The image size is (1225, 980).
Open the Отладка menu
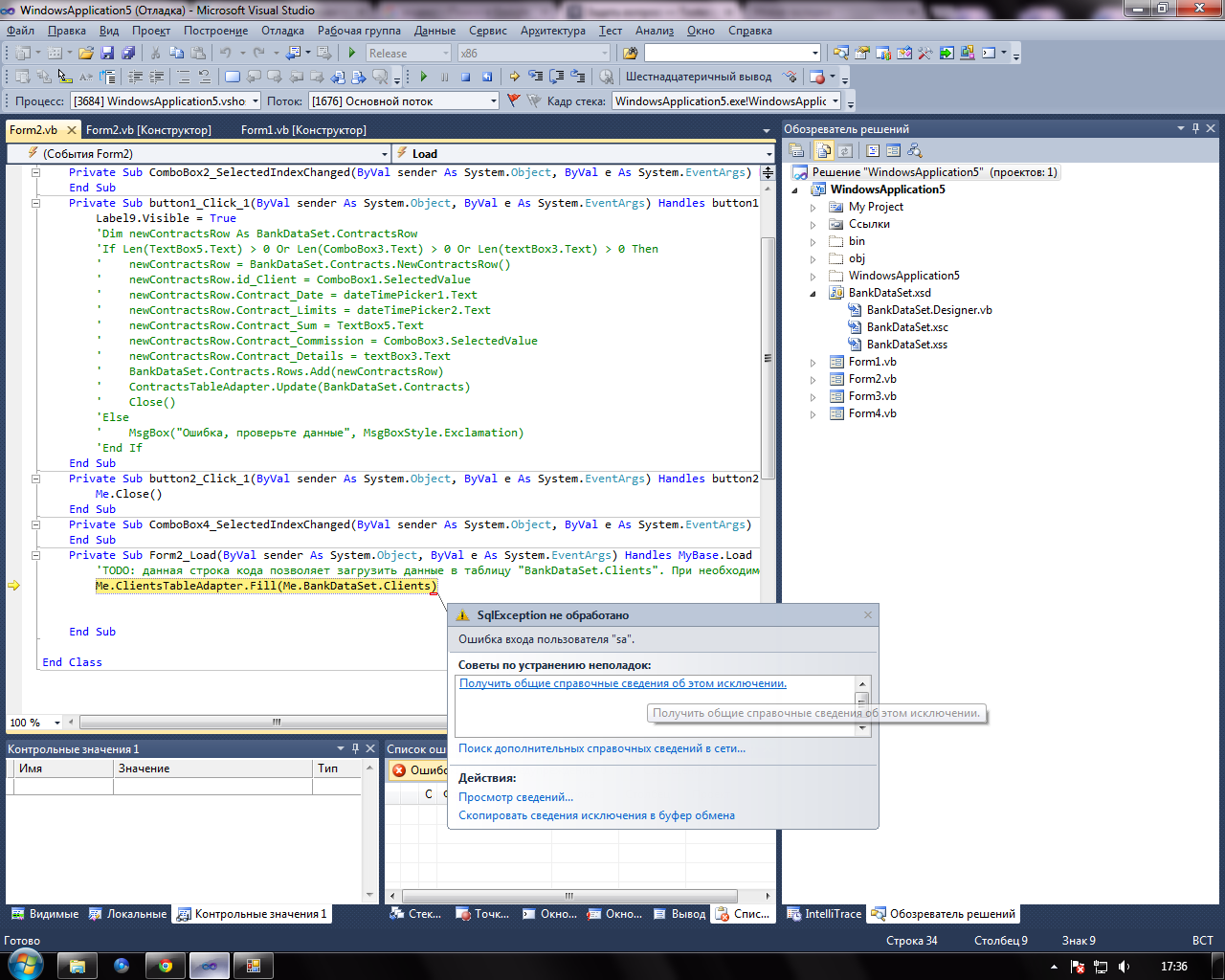click(282, 31)
